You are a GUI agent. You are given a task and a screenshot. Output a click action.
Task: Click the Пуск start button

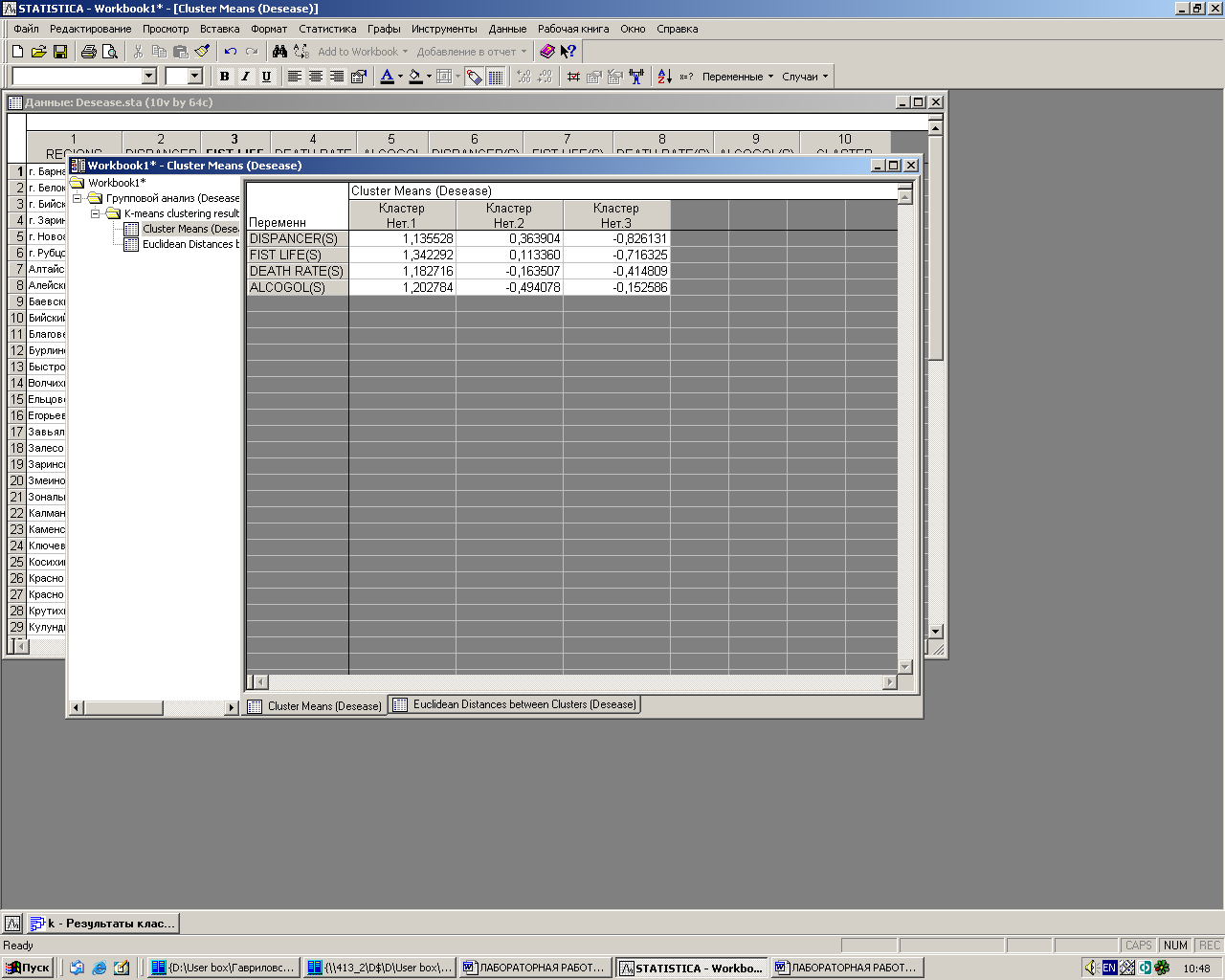(28, 968)
